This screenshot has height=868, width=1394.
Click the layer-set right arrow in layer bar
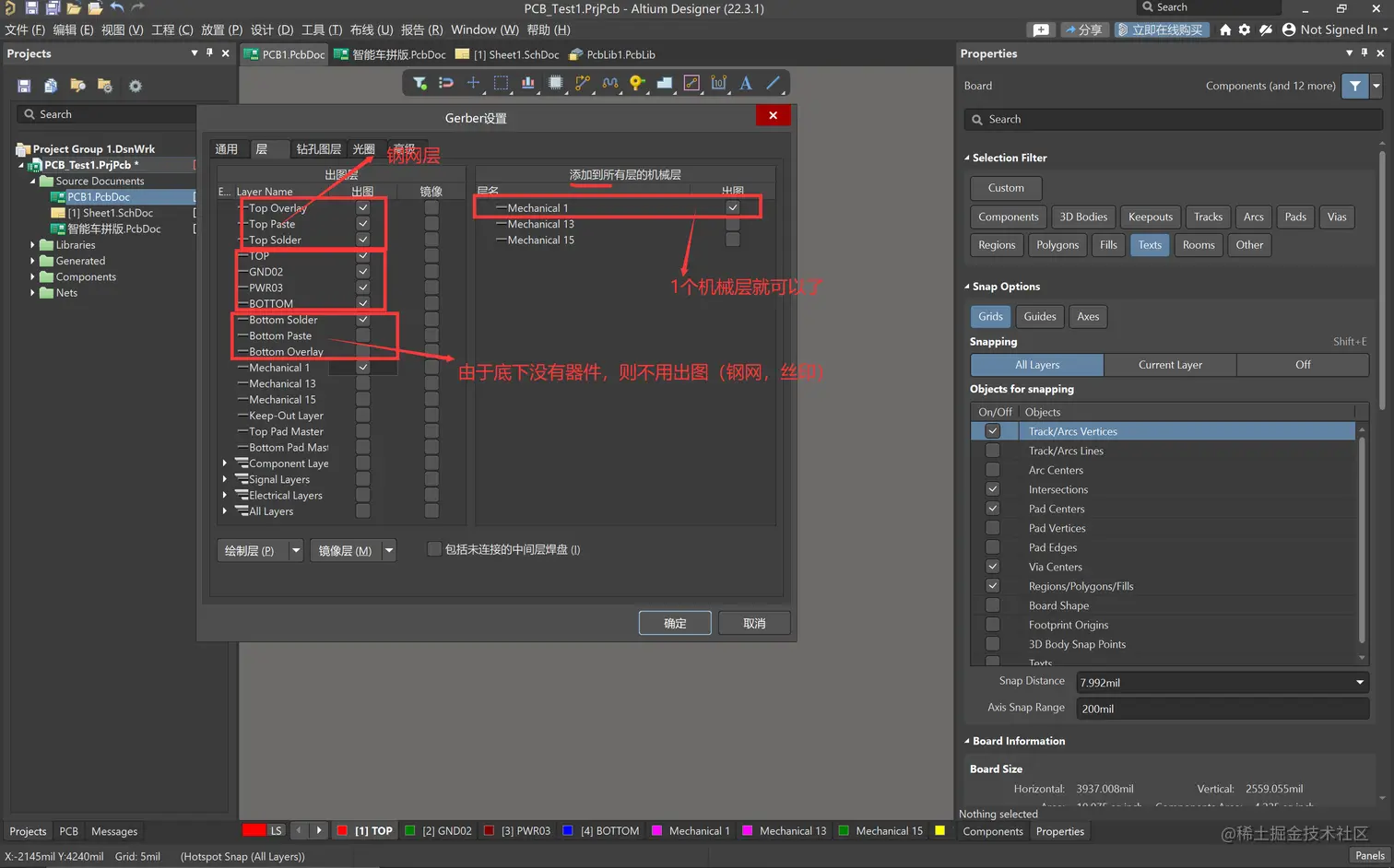319,830
